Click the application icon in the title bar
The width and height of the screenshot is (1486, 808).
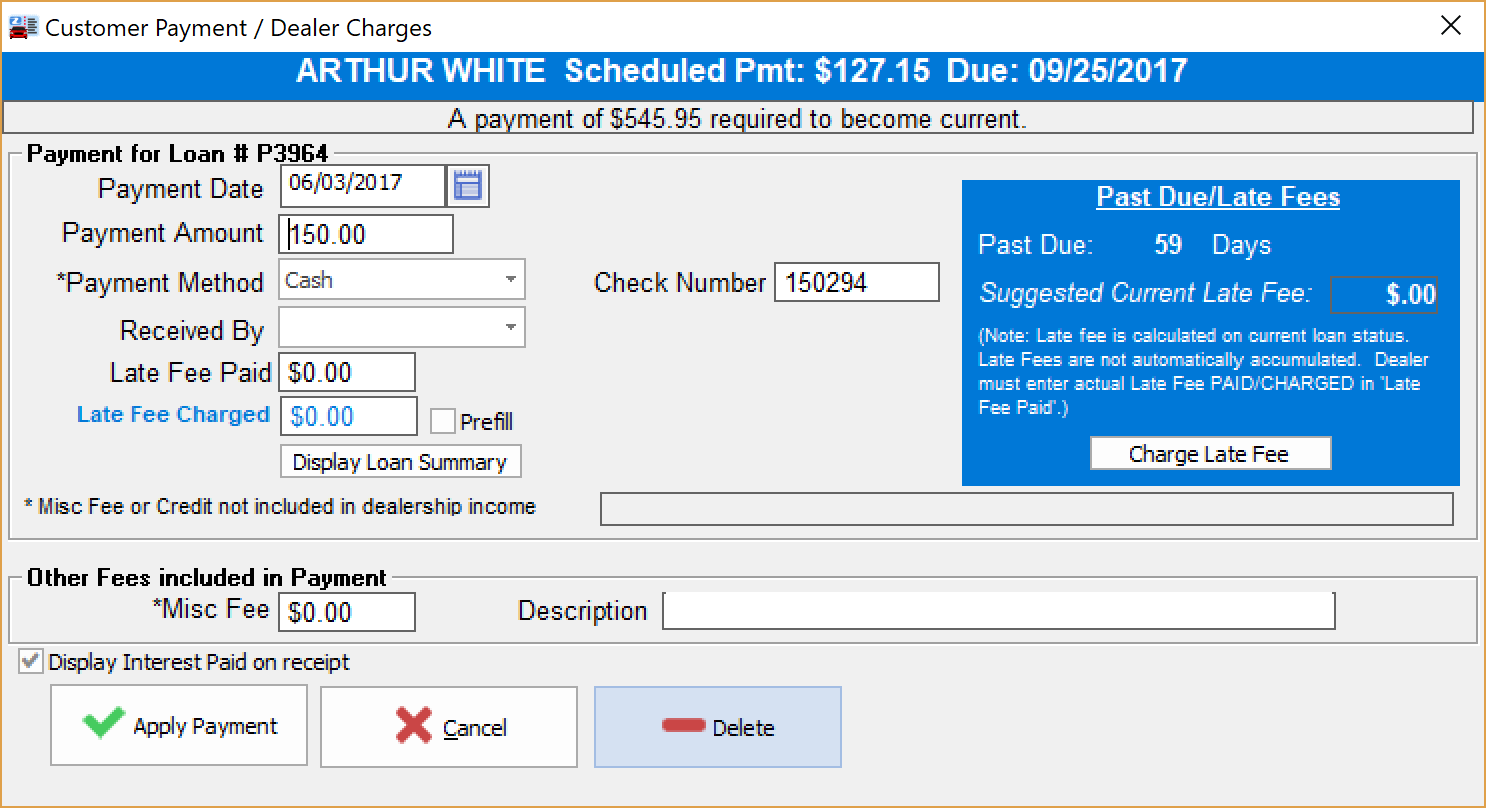[21, 26]
